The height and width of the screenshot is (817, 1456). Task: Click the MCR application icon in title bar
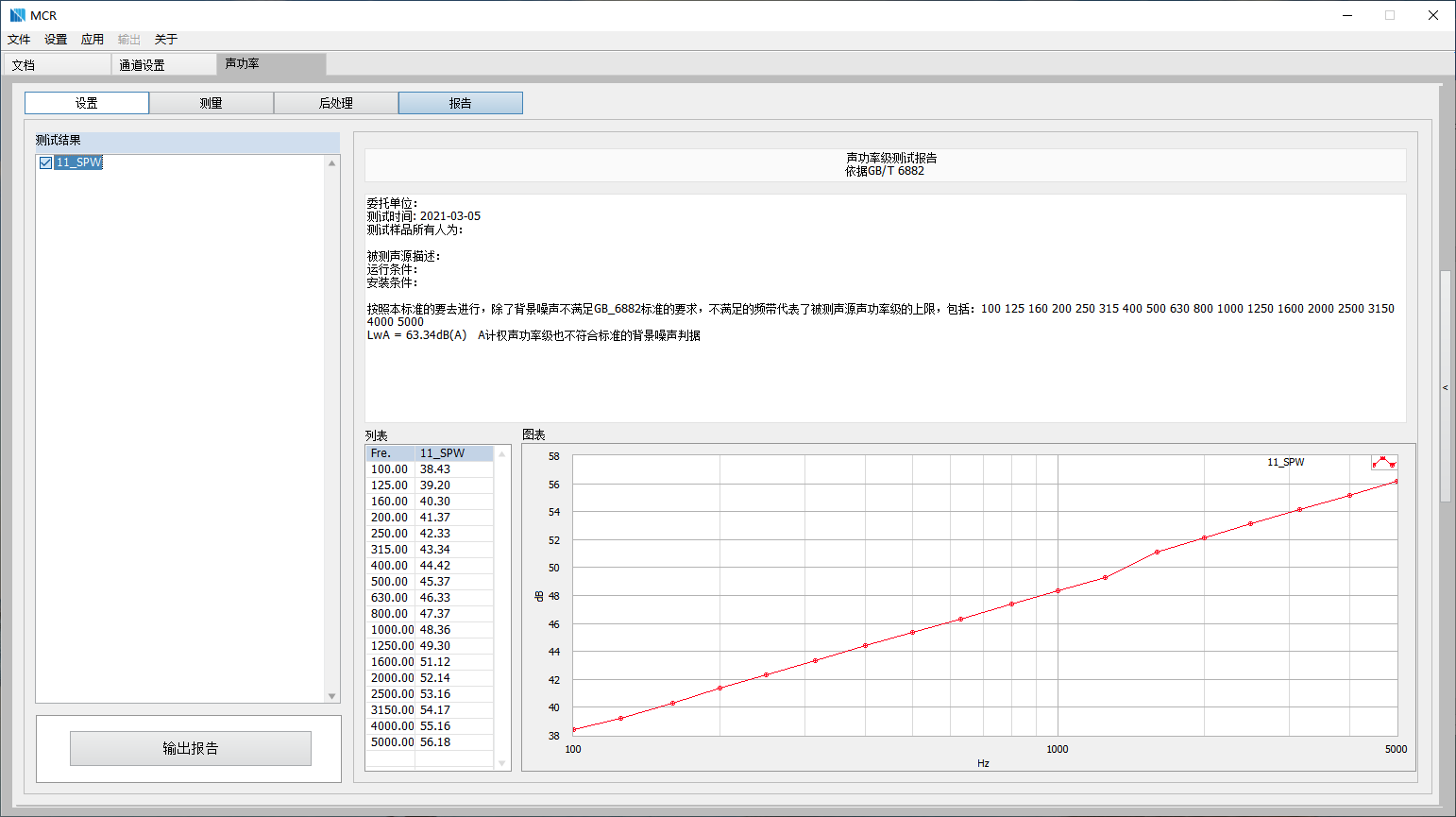click(17, 15)
